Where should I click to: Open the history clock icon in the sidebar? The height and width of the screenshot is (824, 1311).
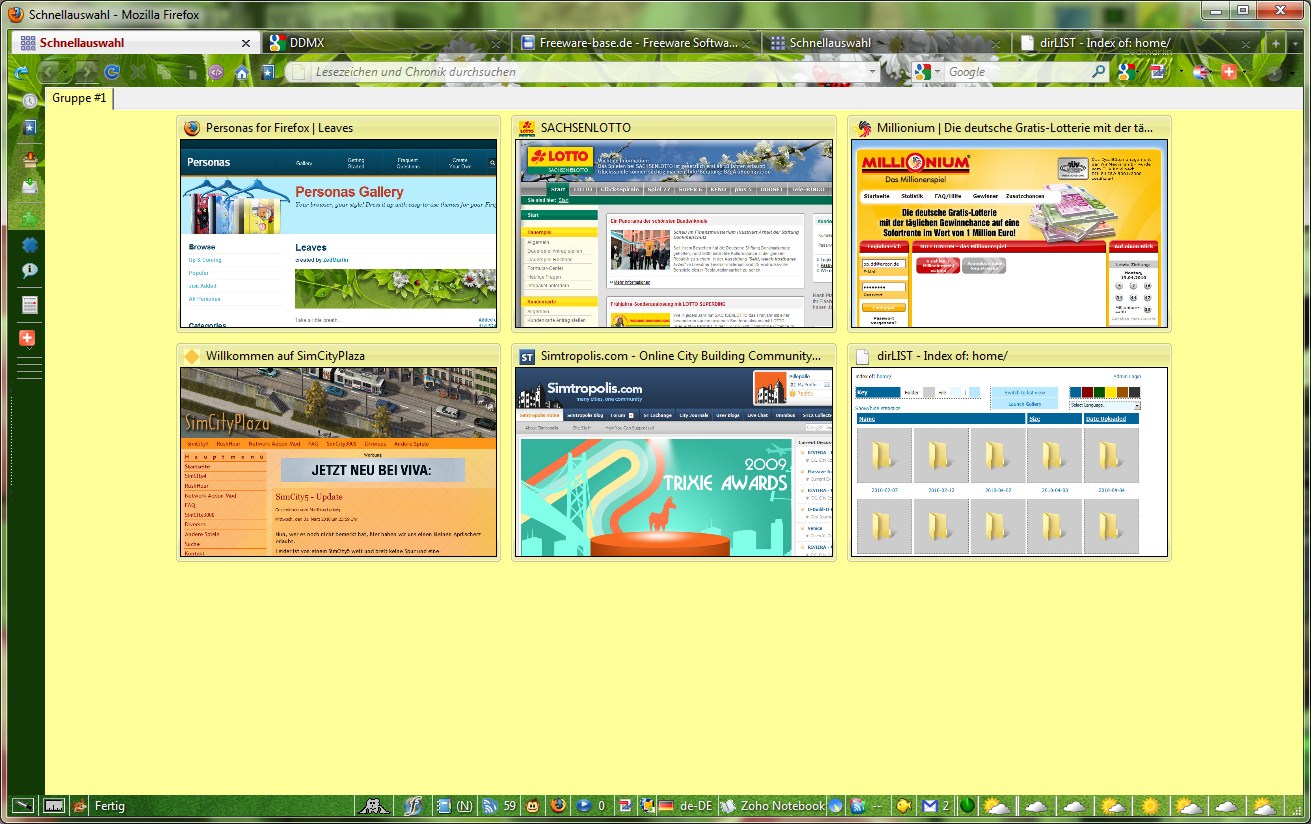(x=30, y=100)
